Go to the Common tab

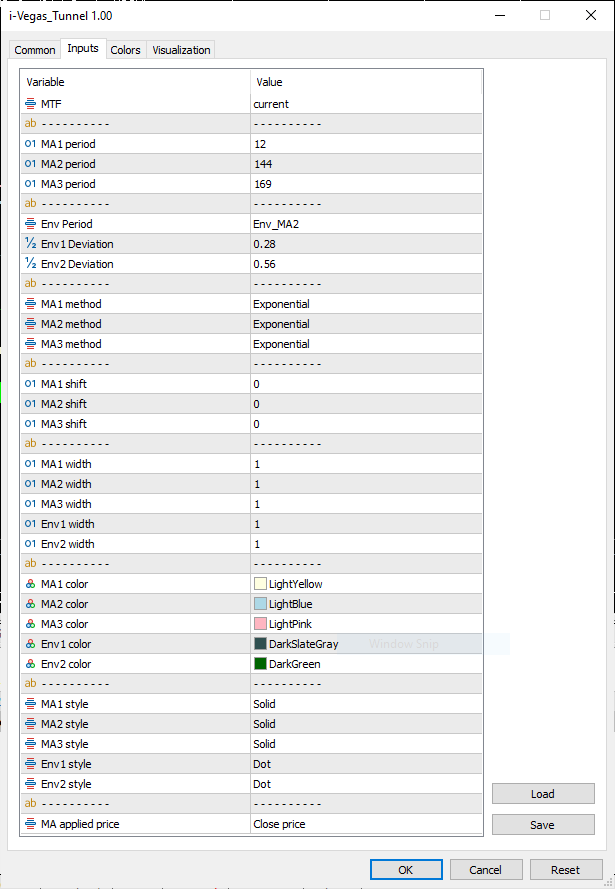(35, 50)
